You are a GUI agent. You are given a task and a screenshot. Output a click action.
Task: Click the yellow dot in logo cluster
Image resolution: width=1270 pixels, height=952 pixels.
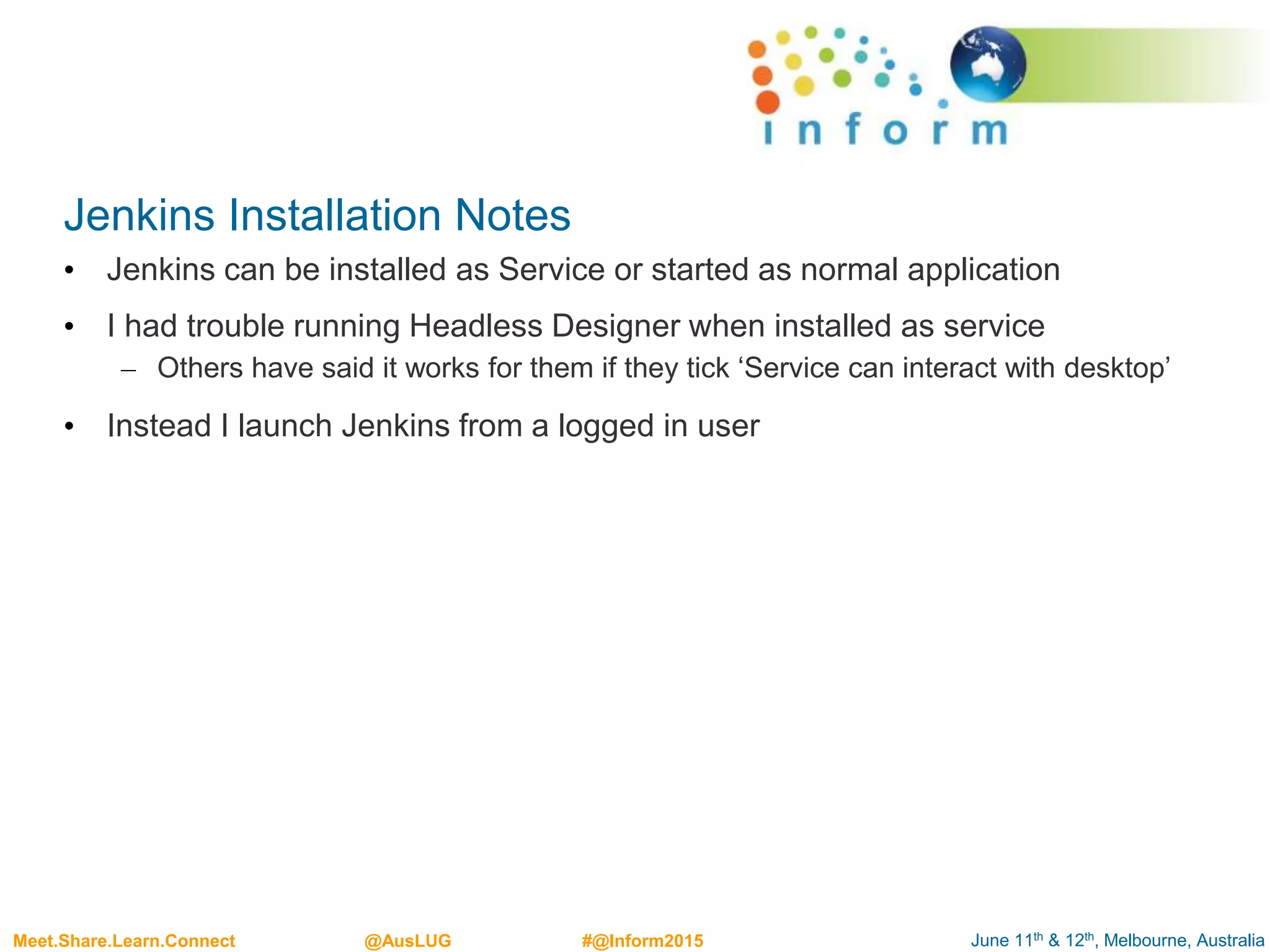pos(804,86)
